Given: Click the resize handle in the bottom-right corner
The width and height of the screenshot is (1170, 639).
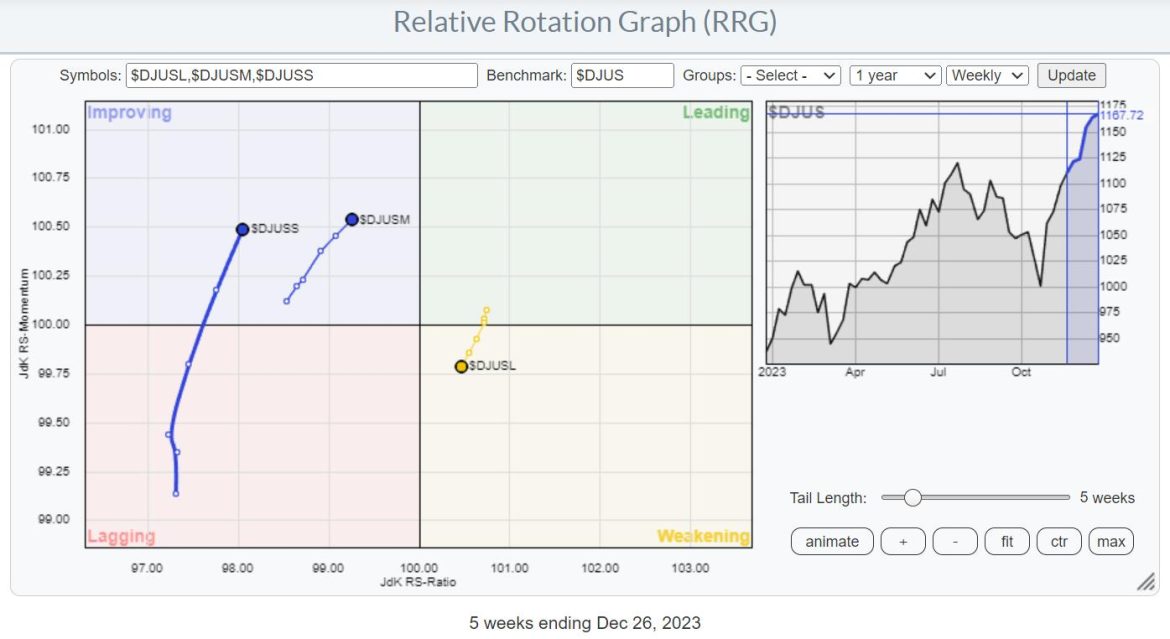Looking at the screenshot, I should pos(1148,580).
